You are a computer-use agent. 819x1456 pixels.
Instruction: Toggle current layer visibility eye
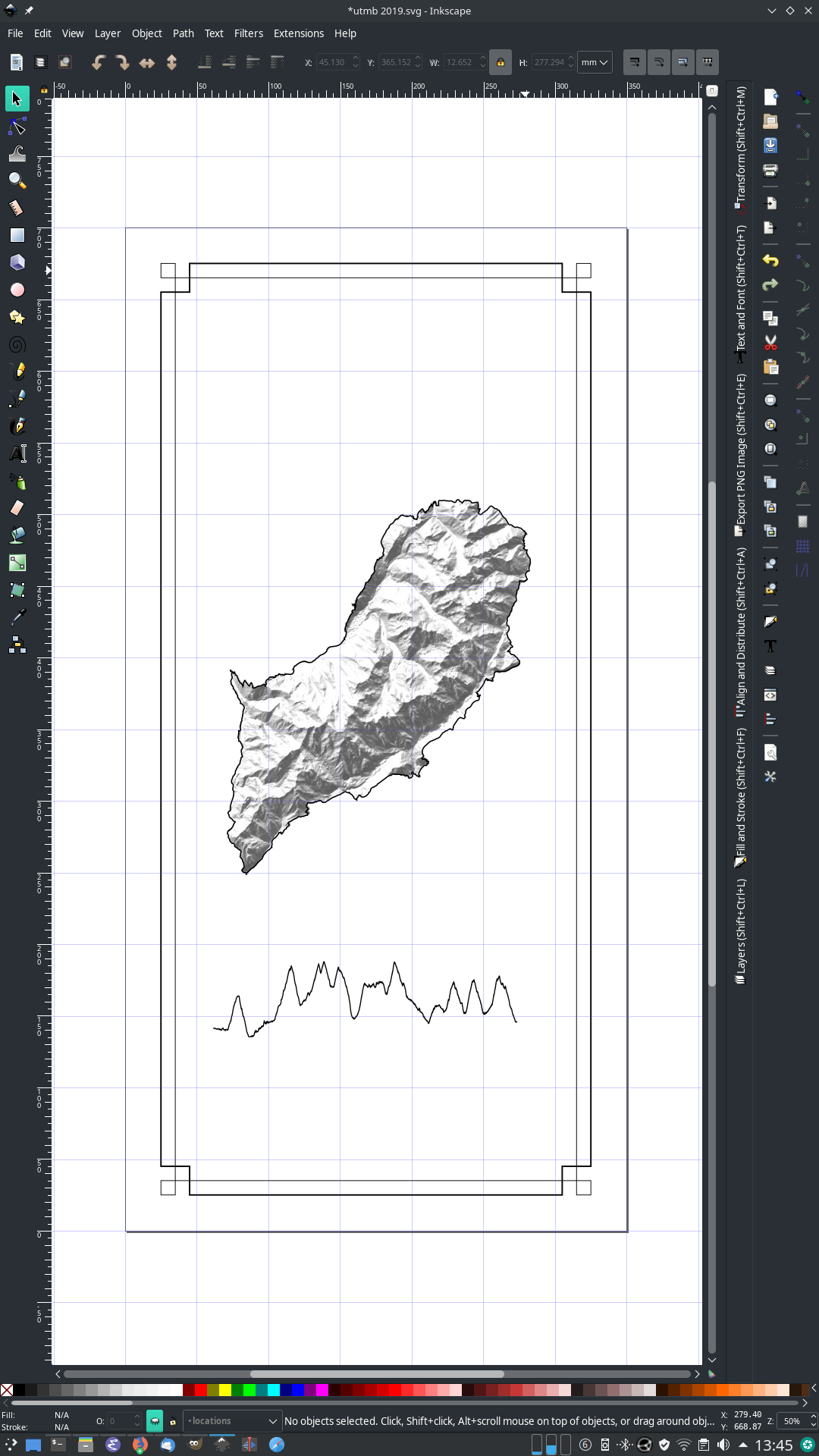coord(155,1421)
